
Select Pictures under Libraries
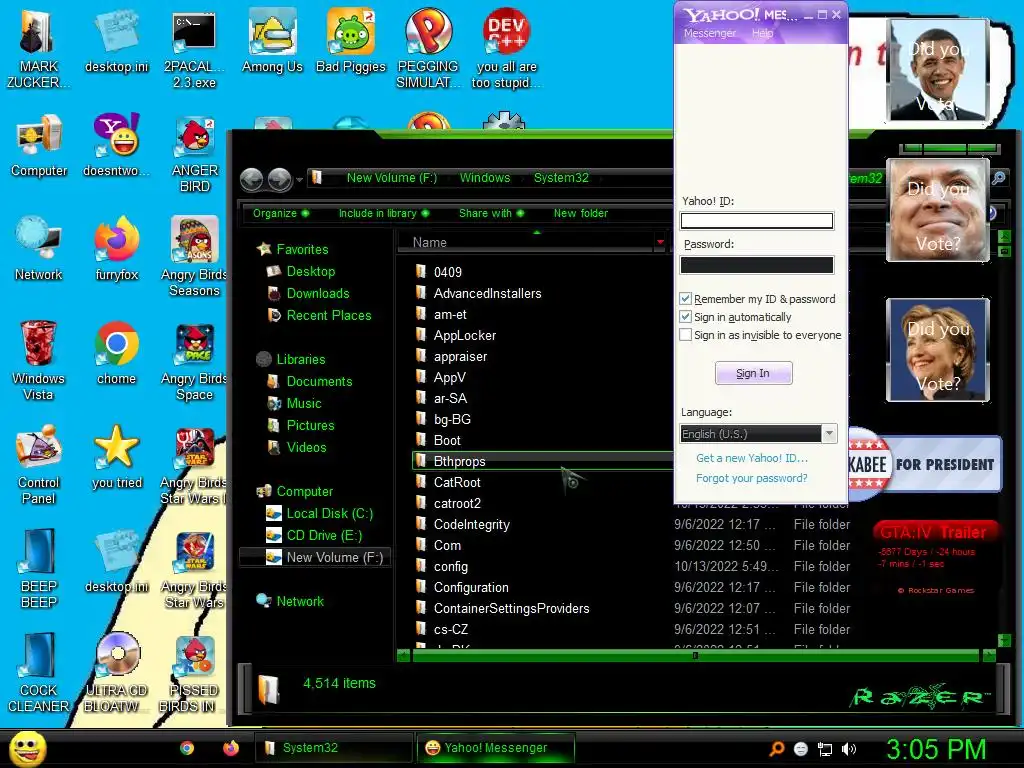point(310,425)
